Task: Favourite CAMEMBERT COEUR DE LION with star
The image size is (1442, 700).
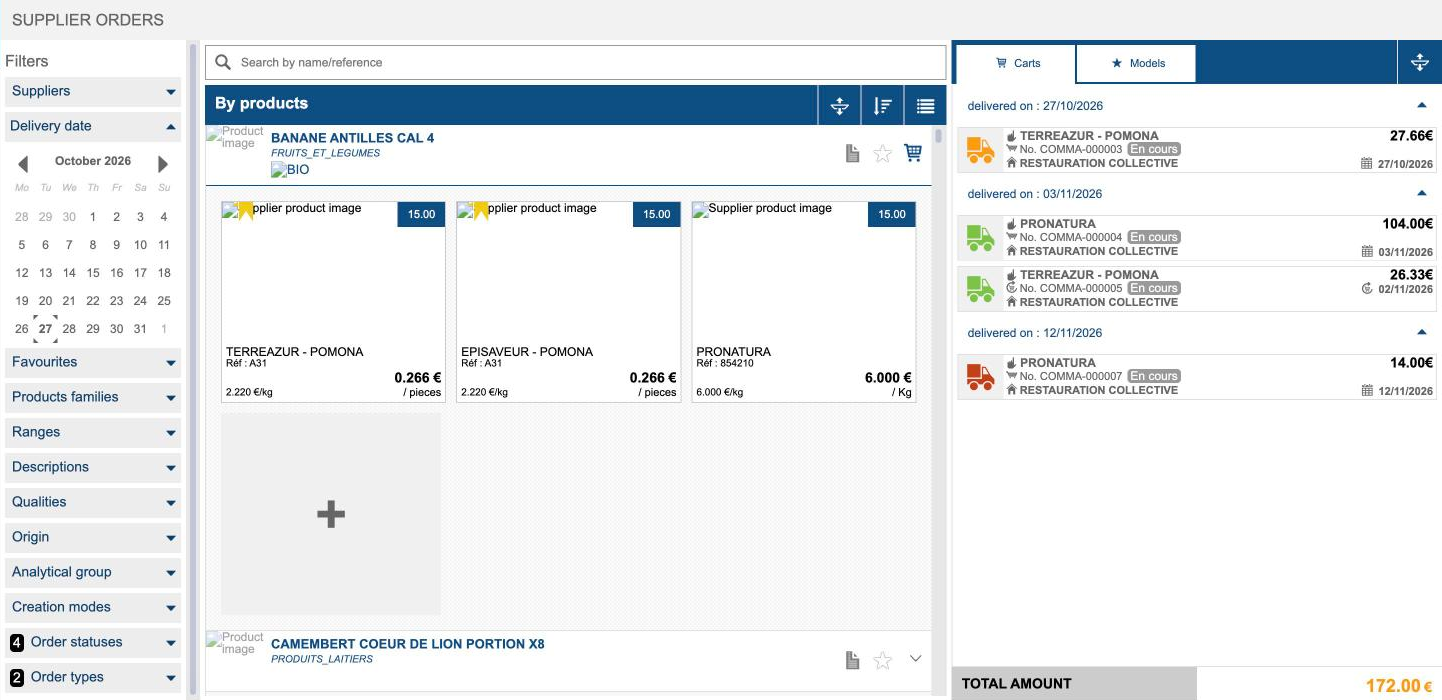Action: [882, 659]
